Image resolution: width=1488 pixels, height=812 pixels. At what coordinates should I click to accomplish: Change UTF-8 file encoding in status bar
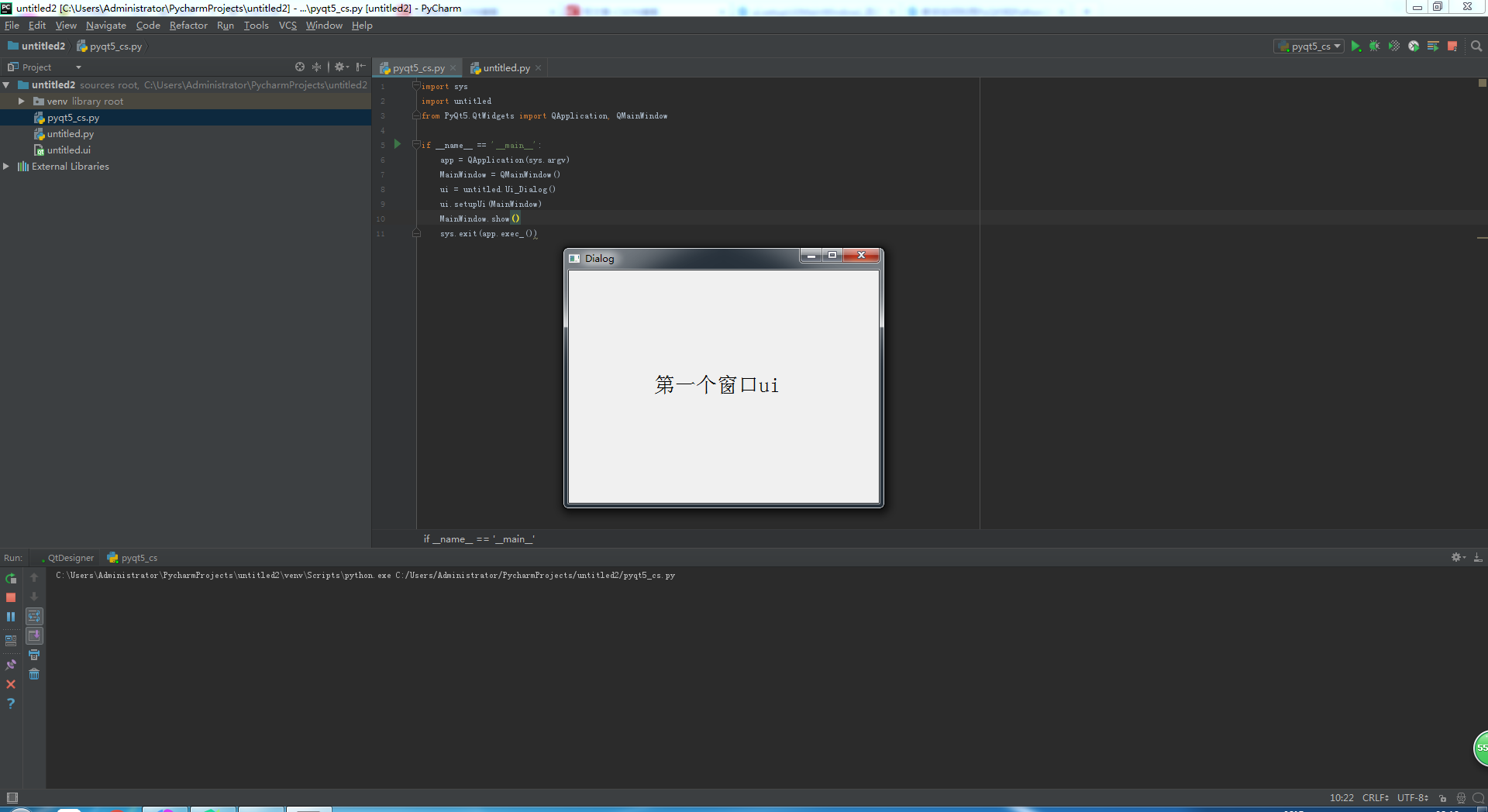pos(1412,798)
